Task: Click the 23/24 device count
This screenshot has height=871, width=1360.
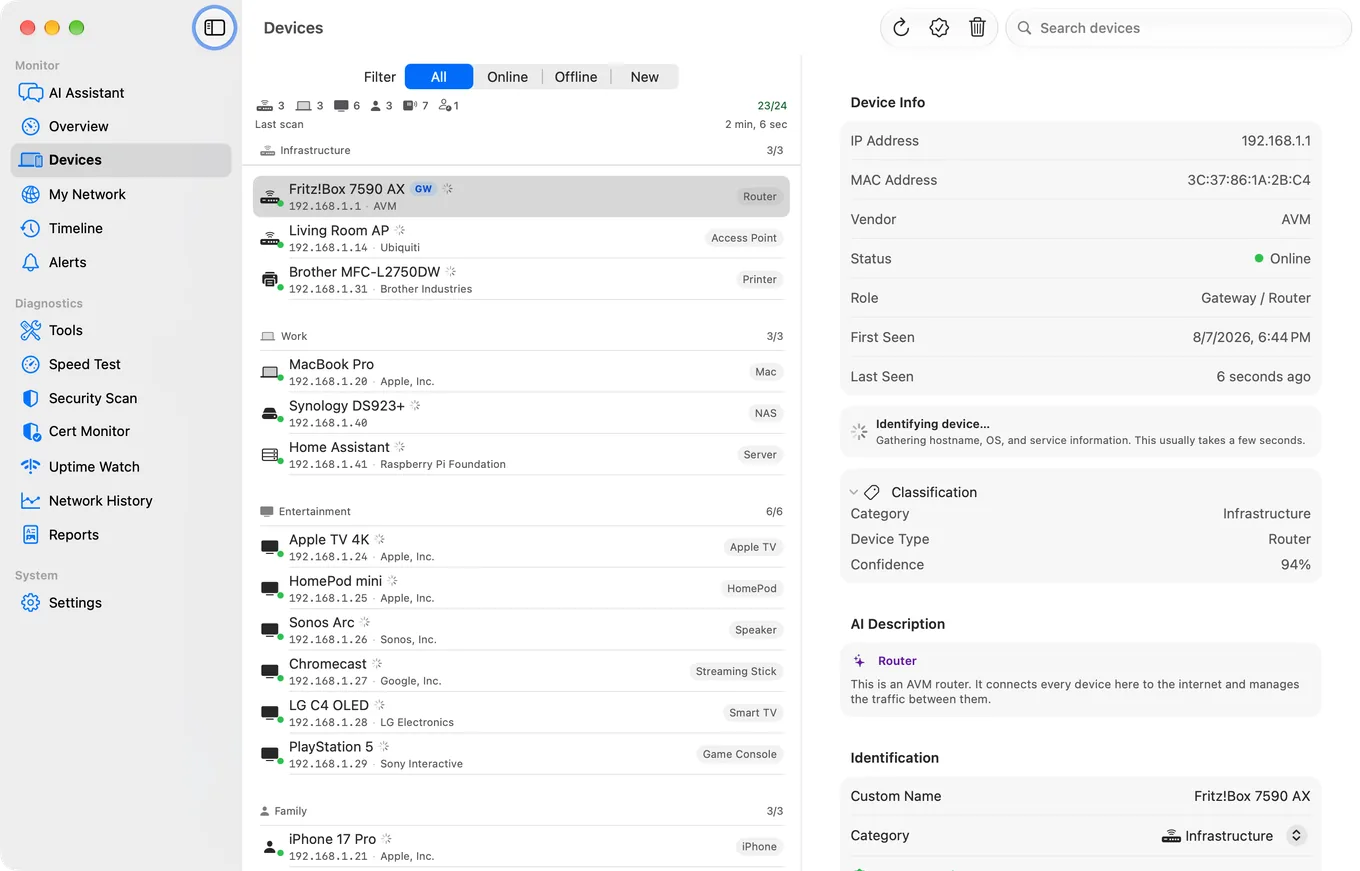Action: (772, 105)
